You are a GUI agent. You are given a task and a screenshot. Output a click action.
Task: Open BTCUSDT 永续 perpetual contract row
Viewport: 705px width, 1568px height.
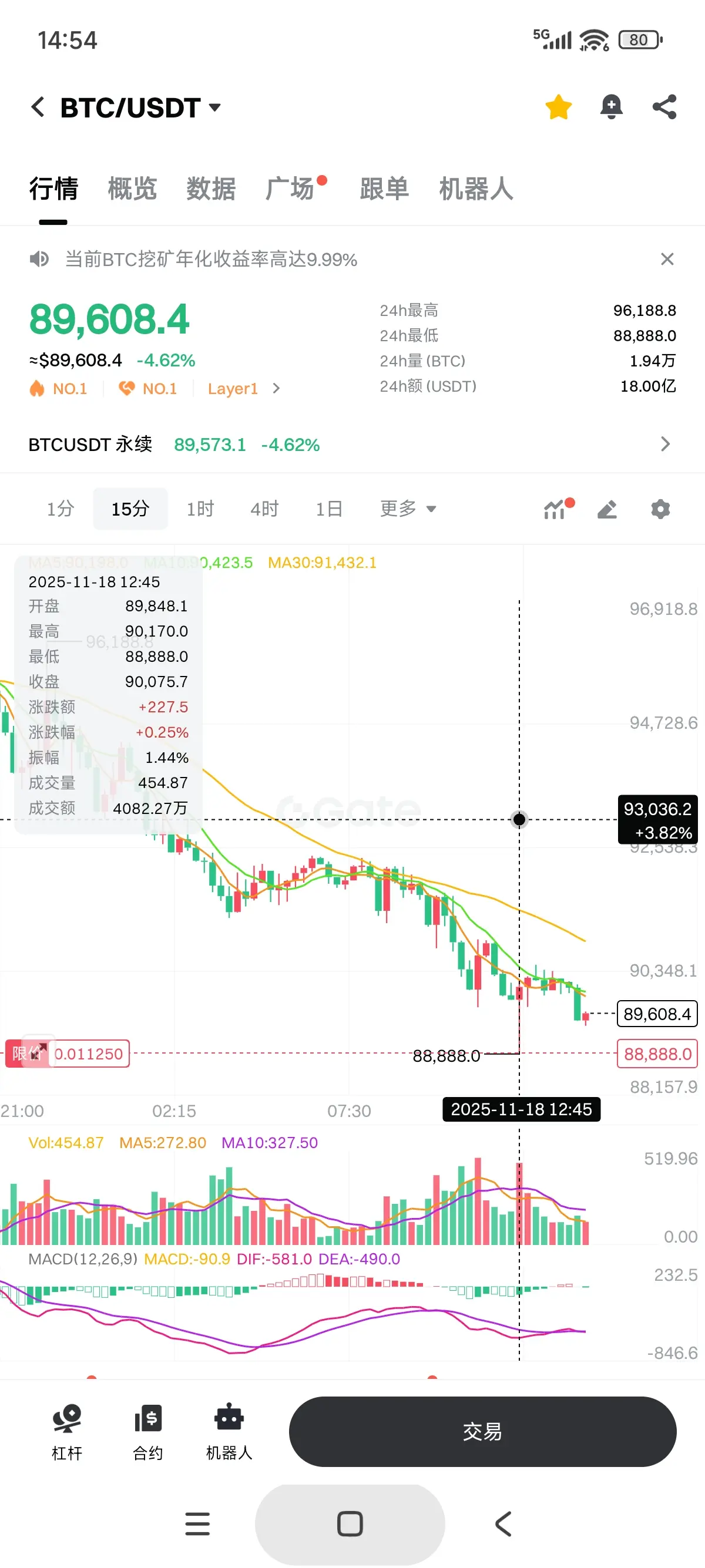(352, 445)
